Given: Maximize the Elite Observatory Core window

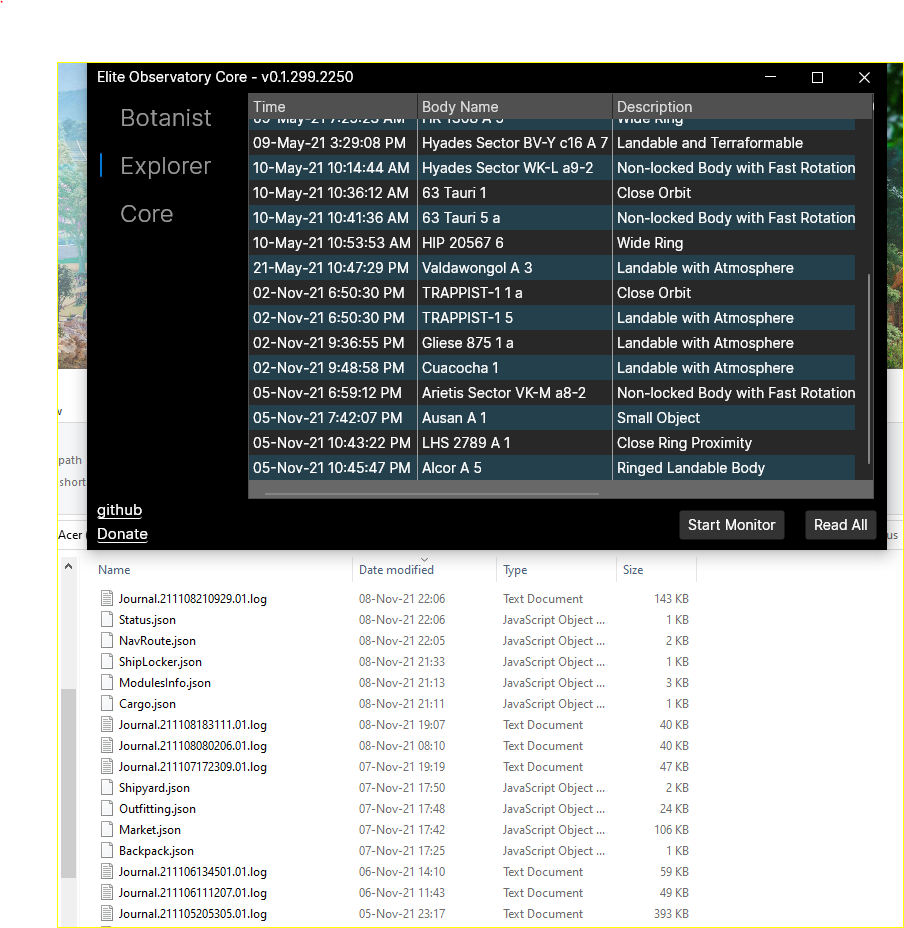Looking at the screenshot, I should [817, 77].
